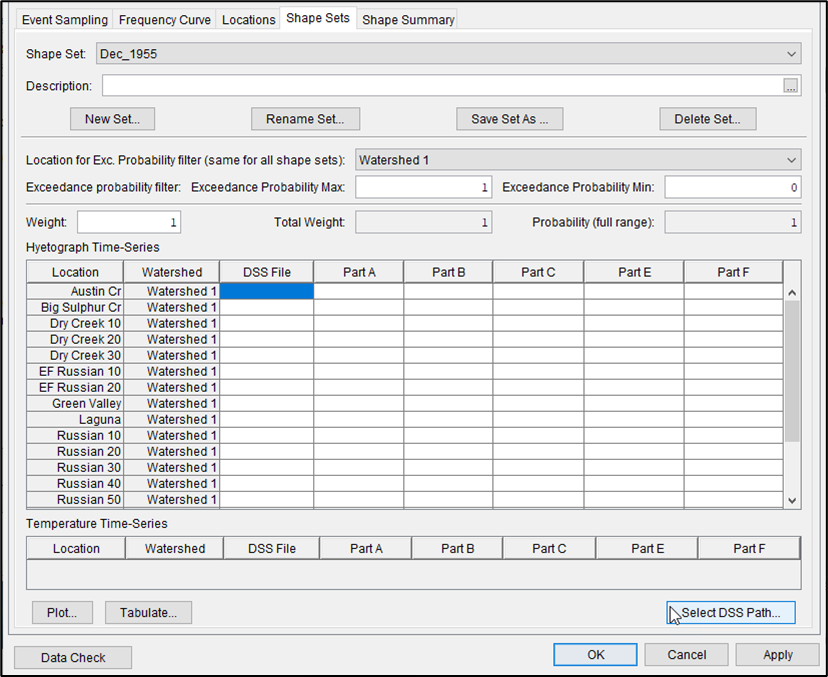The width and height of the screenshot is (828, 677).
Task: Apply the shape set changes
Action: click(x=777, y=654)
